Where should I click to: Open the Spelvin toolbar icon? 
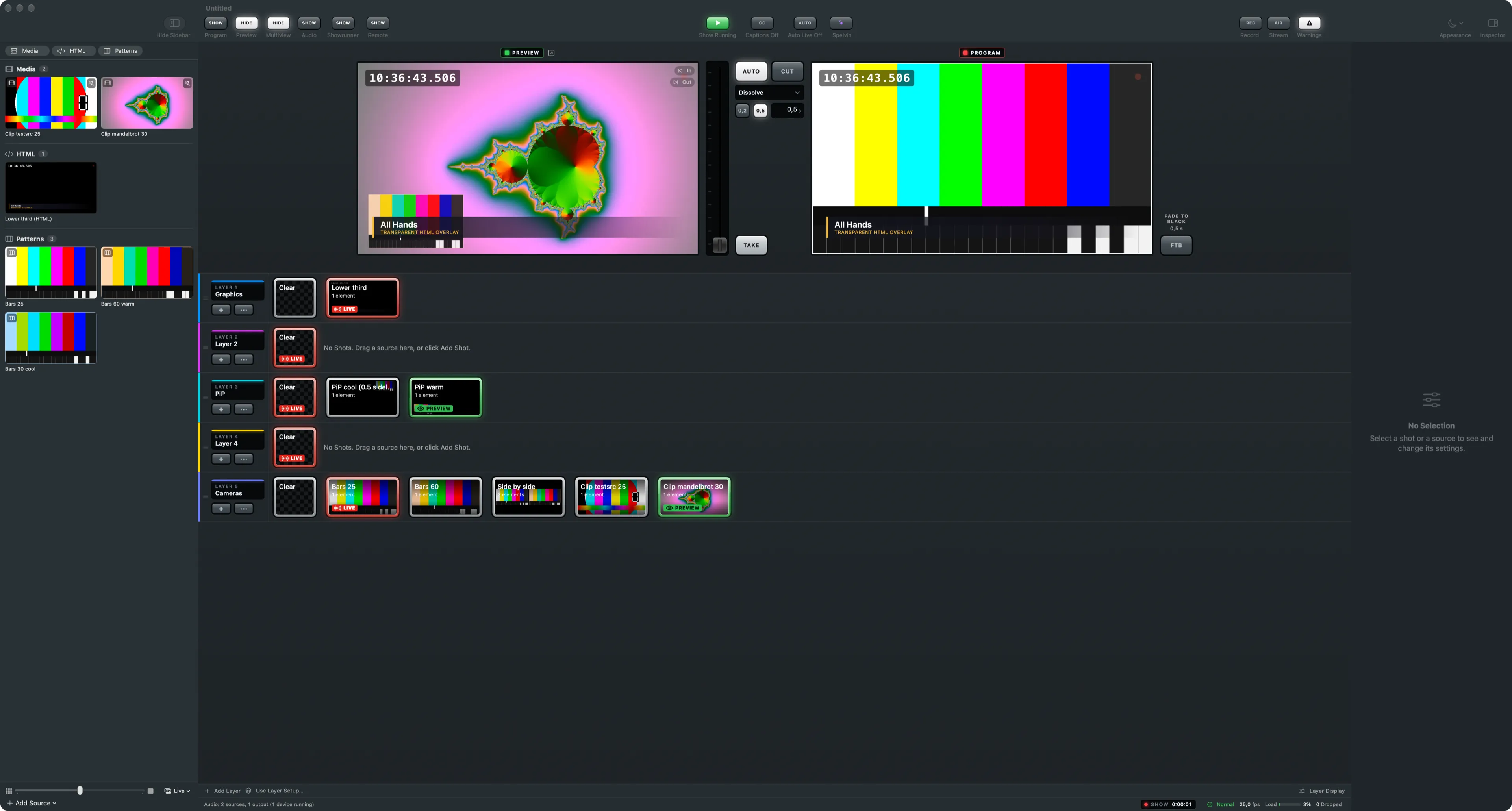(841, 23)
